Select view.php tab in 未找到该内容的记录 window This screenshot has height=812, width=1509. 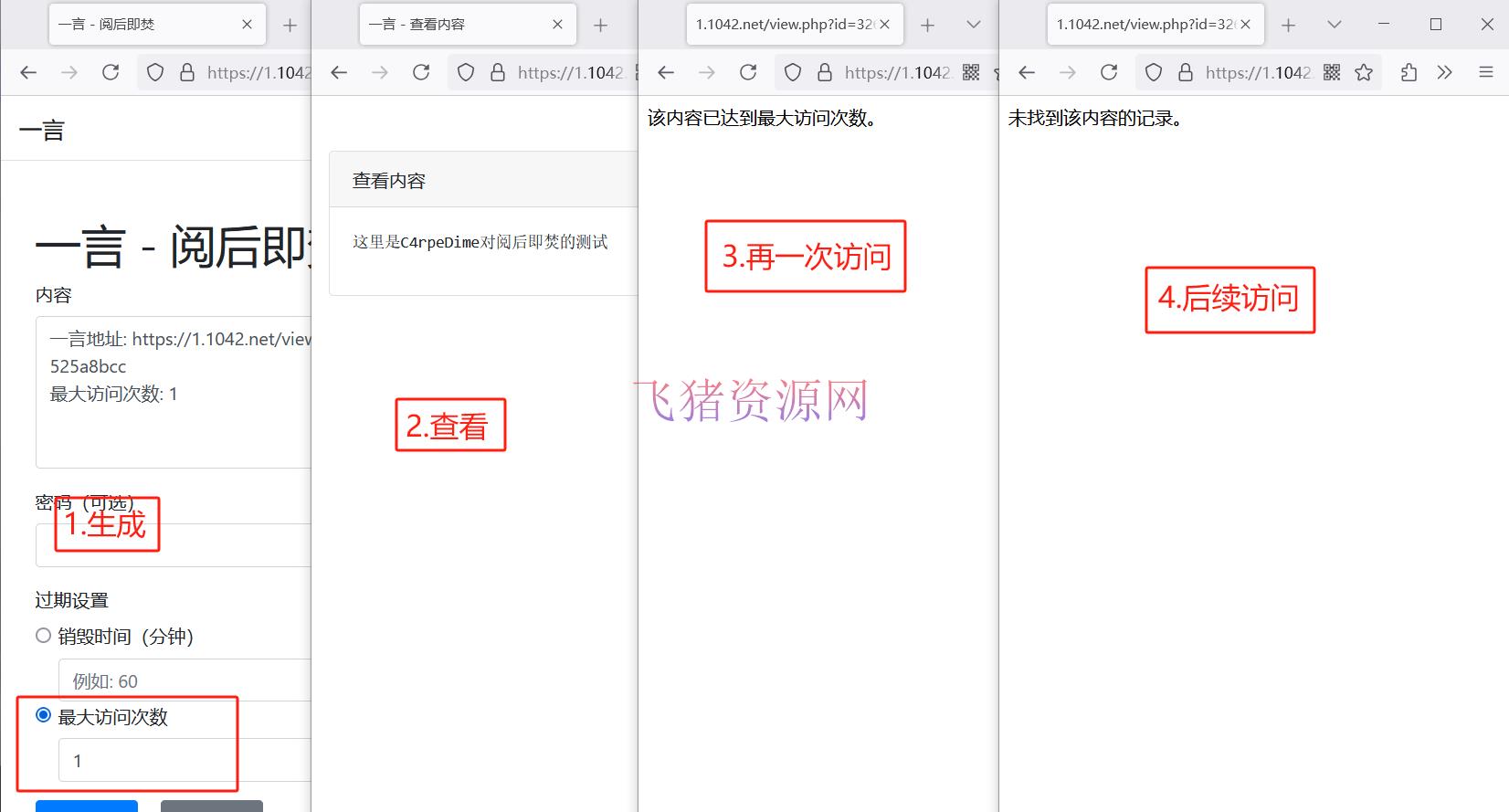pyautogui.click(x=1155, y=25)
